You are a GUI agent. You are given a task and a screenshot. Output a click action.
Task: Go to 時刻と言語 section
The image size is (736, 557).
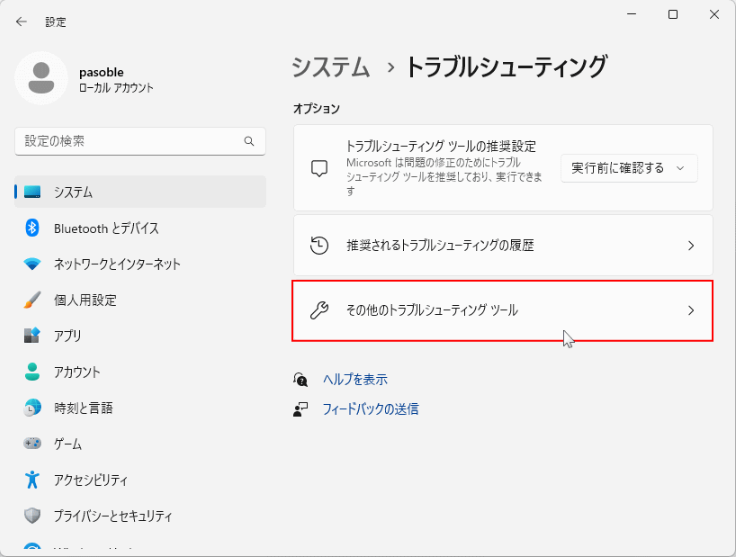[x=83, y=408]
